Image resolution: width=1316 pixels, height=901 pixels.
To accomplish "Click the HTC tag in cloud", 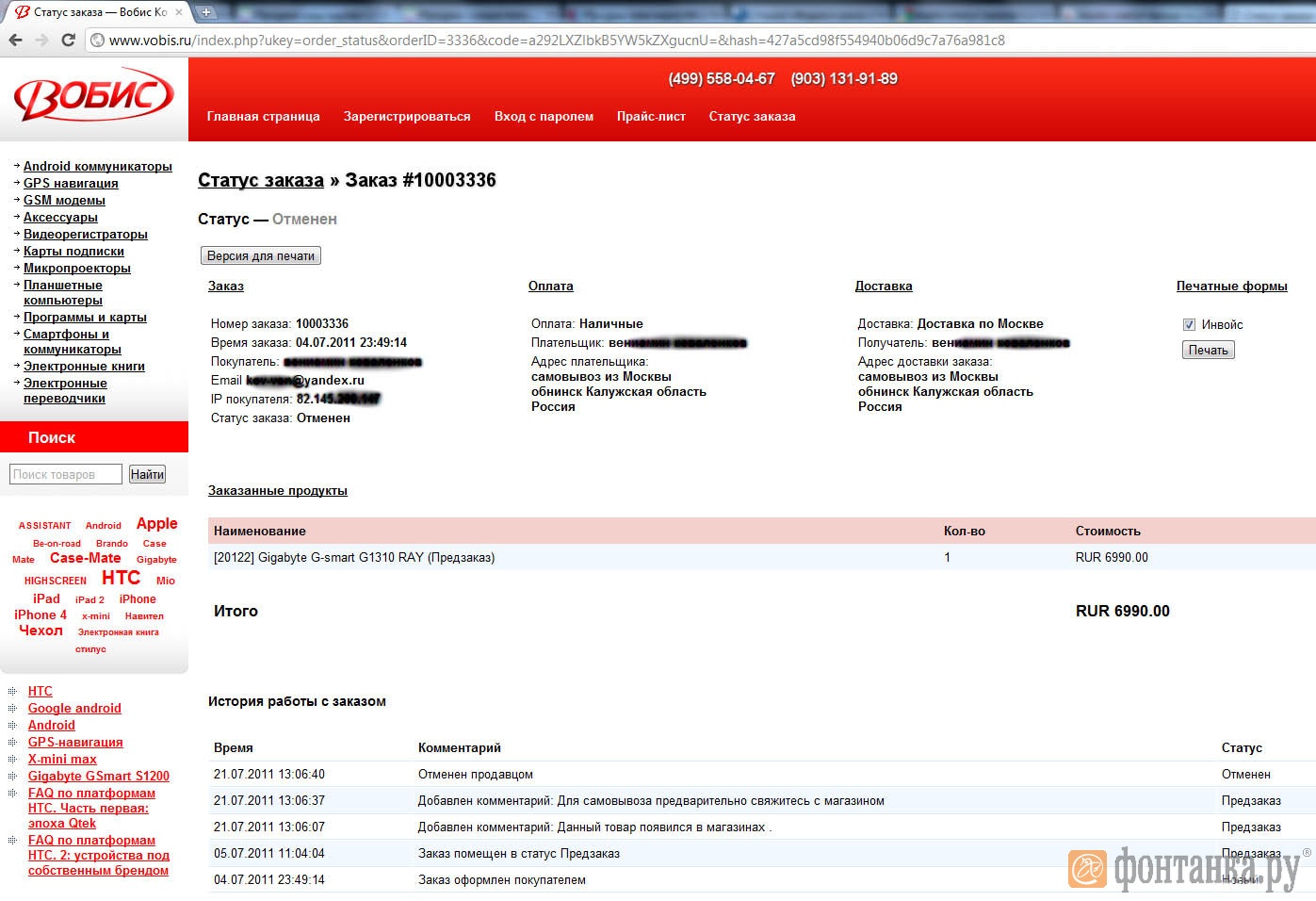I will click(x=121, y=578).
